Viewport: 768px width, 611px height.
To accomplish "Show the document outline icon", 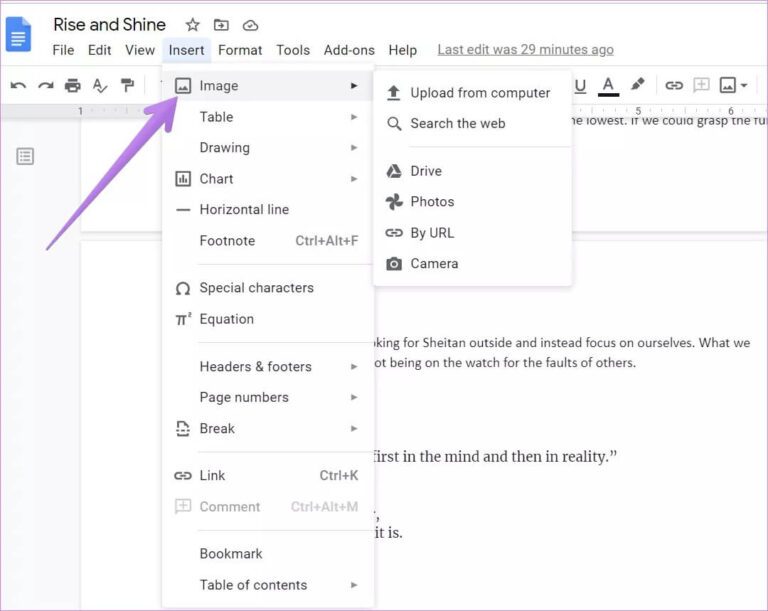I will (x=25, y=156).
